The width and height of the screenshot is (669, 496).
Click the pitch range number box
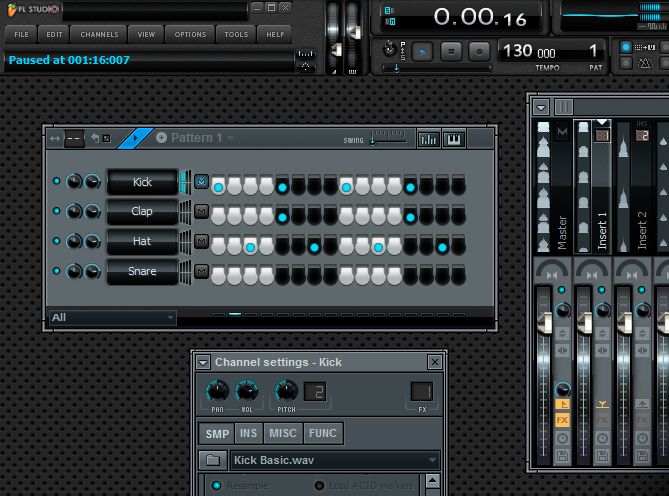pyautogui.click(x=315, y=392)
